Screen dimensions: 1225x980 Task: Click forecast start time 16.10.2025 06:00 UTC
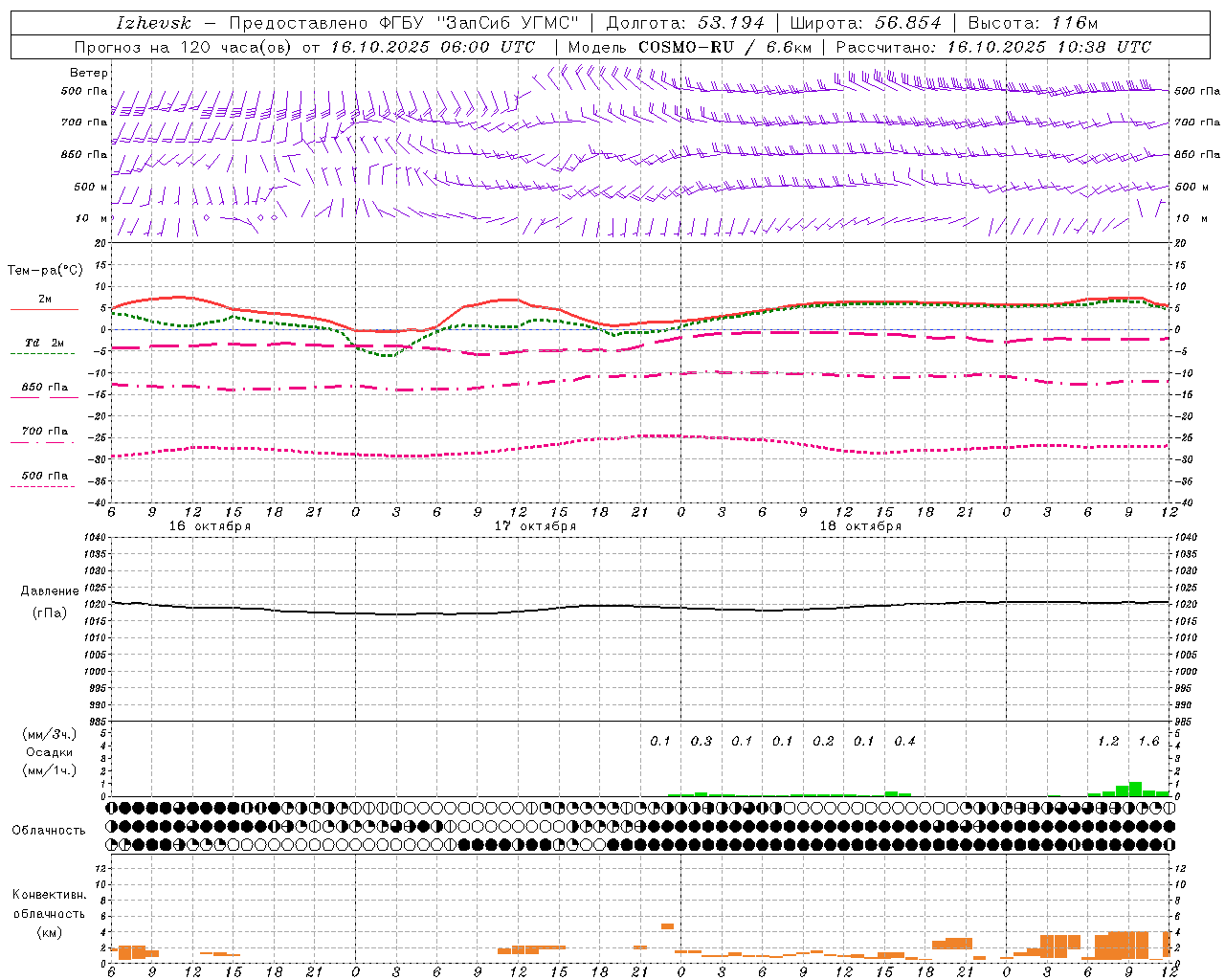point(433,47)
